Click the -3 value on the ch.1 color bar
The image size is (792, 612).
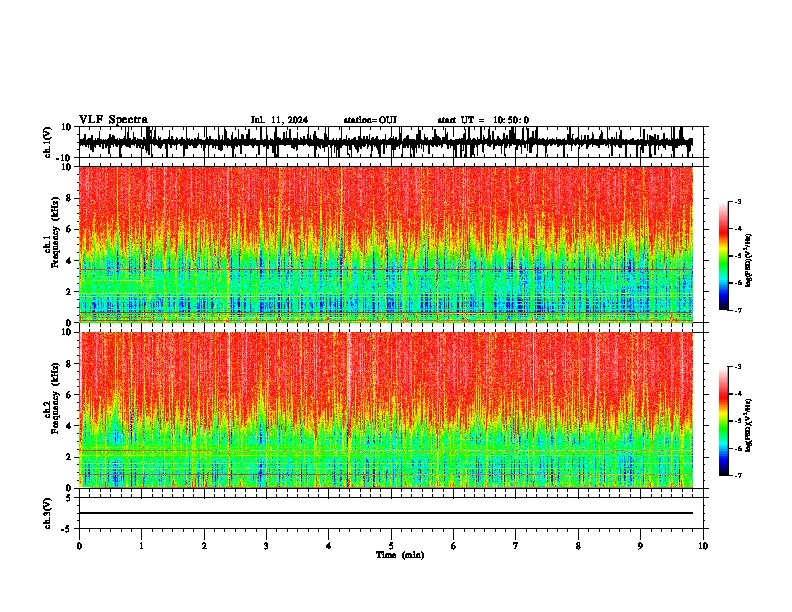click(738, 201)
